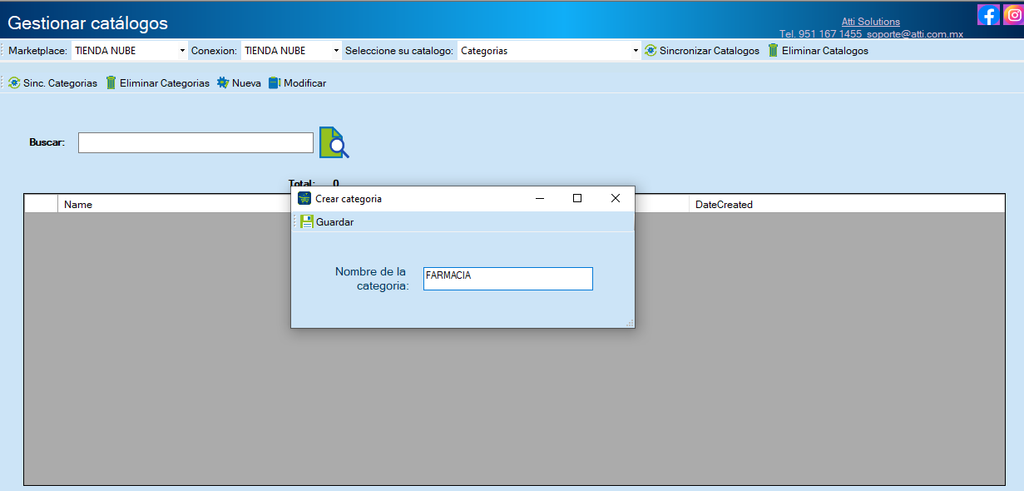Click the Tel. 951 167 1455 text
The width and height of the screenshot is (1024, 491).
pos(820,33)
